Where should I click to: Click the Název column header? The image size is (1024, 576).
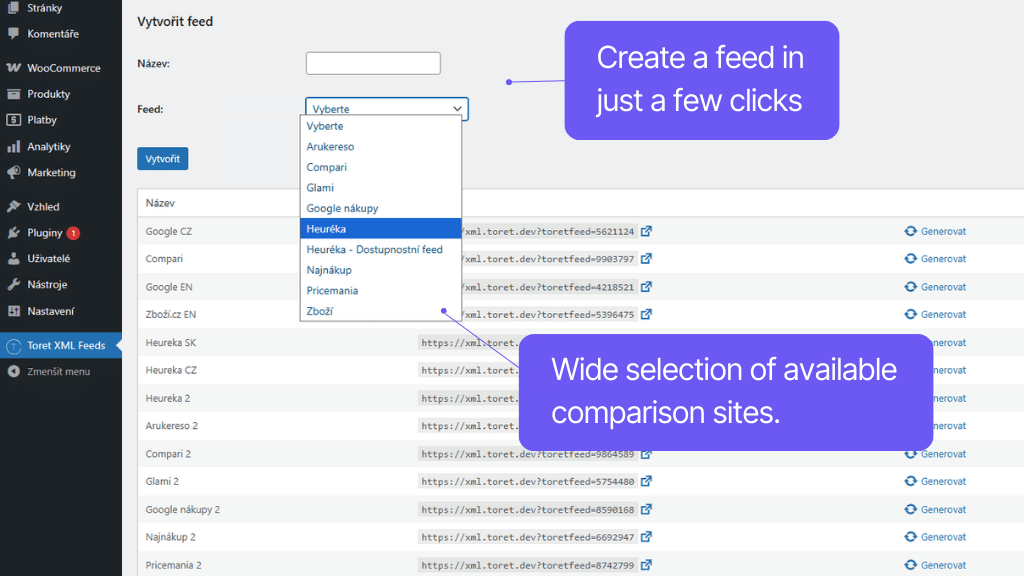160,203
